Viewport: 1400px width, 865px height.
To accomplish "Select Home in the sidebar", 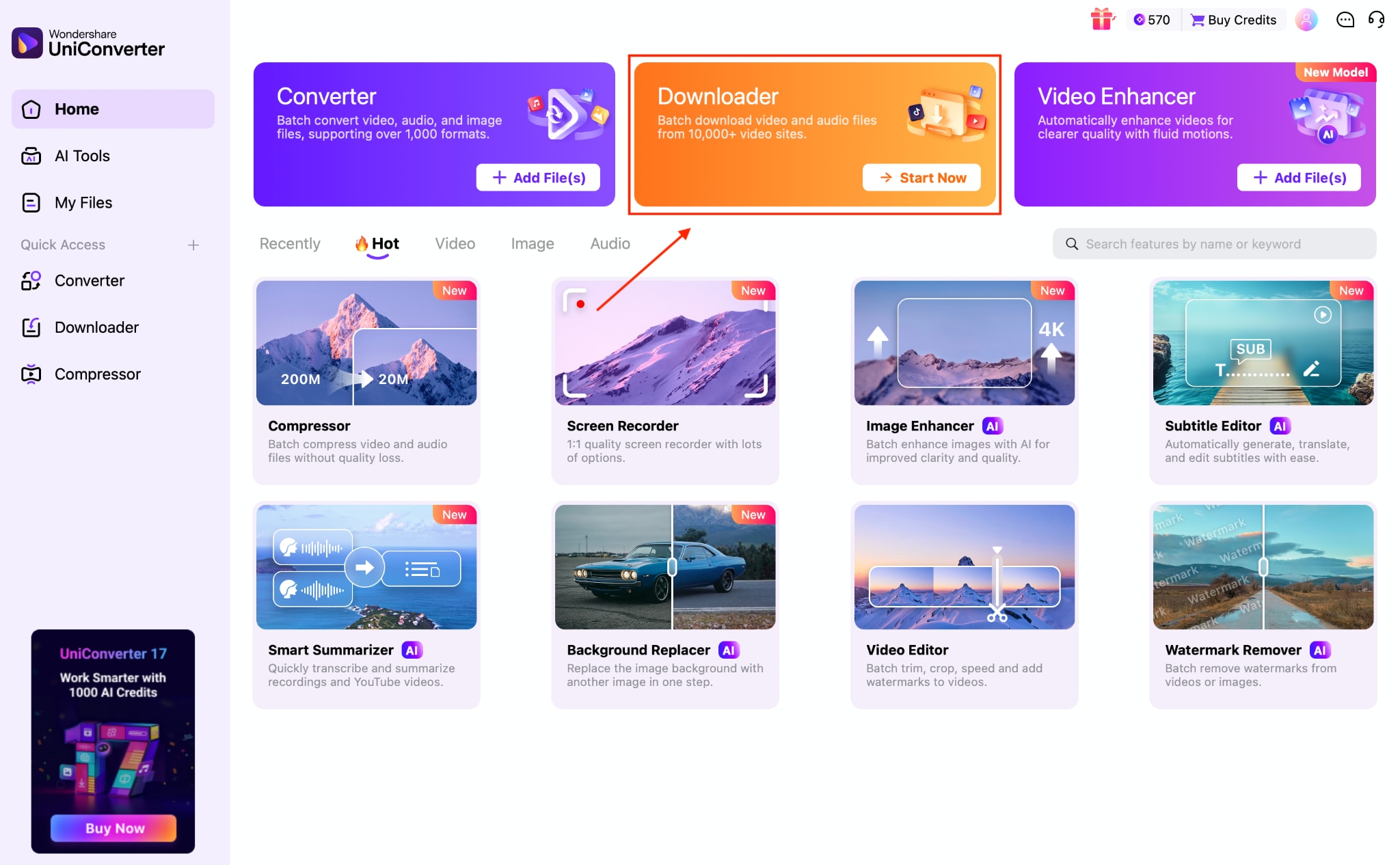I will (76, 109).
